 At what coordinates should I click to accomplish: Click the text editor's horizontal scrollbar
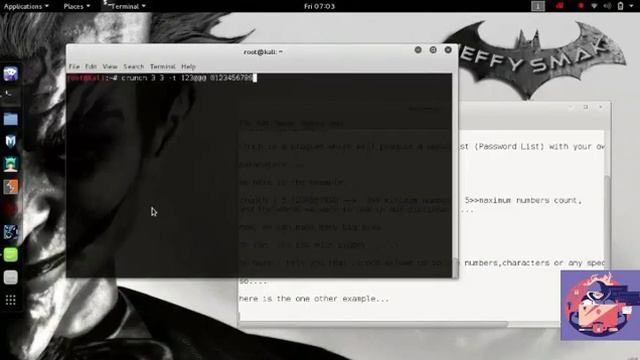tap(373, 324)
